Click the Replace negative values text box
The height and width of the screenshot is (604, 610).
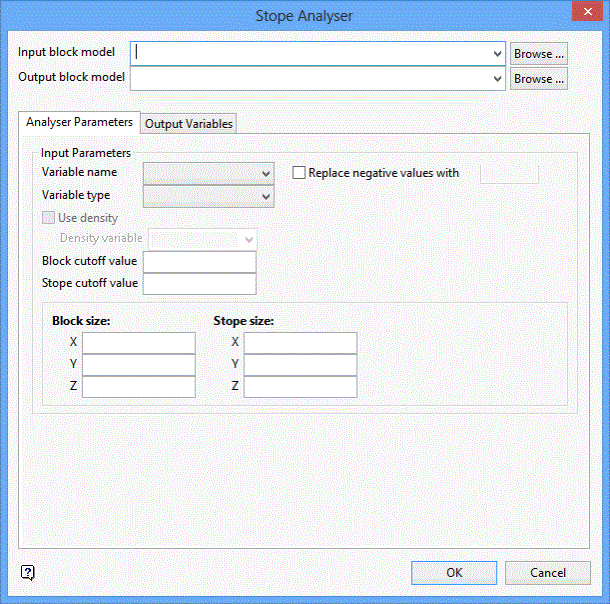pyautogui.click(x=509, y=173)
